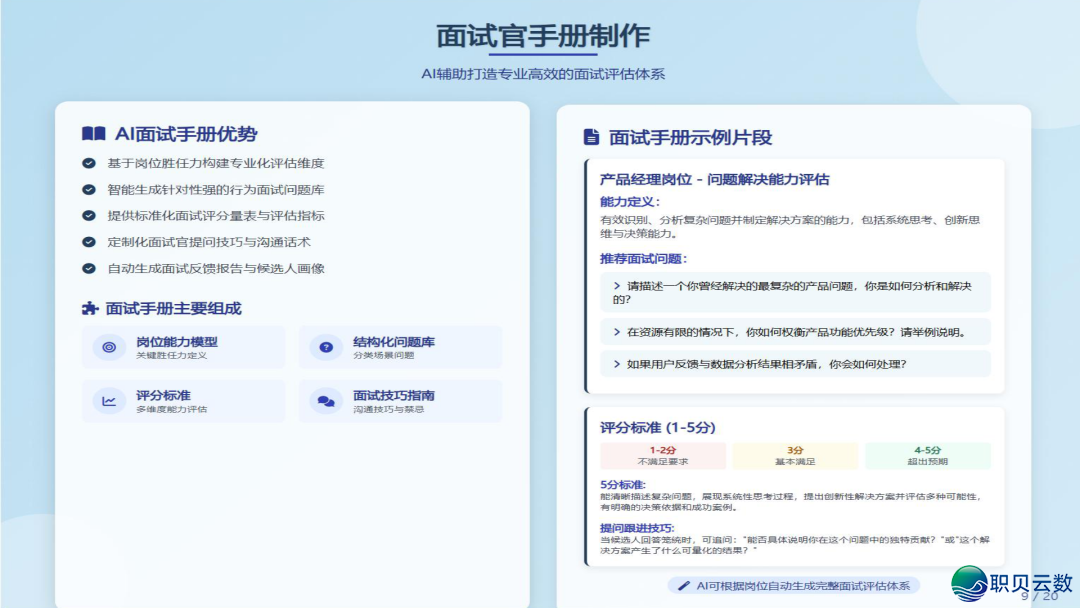Click the label 推荐面试问题:
The image size is (1080, 608).
click(643, 259)
